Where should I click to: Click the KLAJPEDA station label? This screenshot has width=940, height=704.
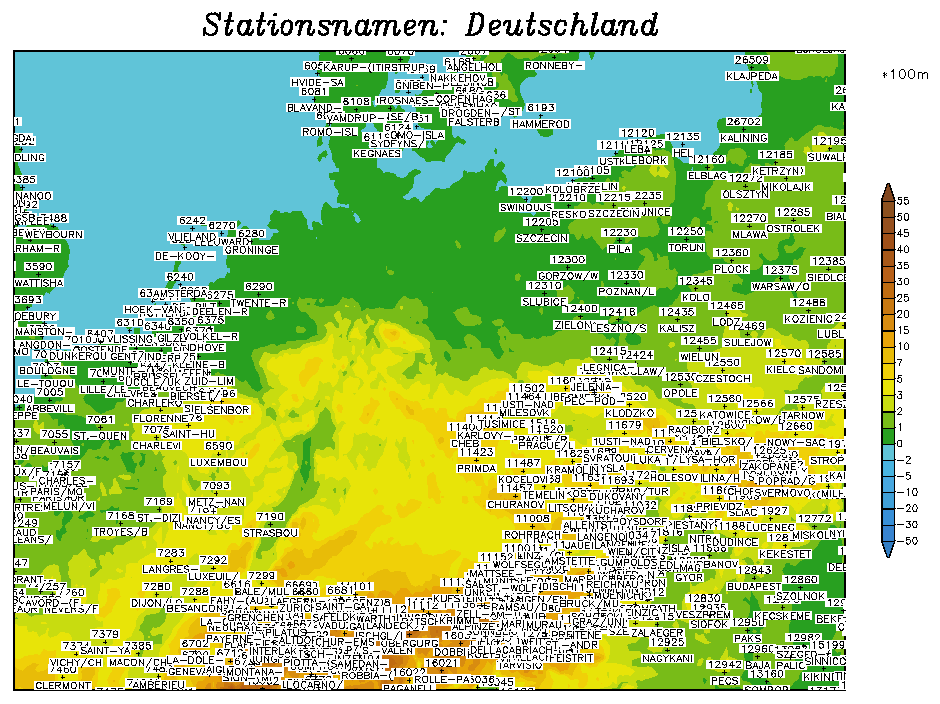coord(751,75)
